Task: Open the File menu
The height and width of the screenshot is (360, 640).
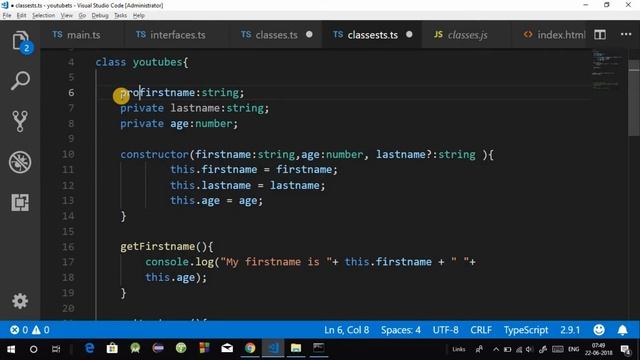Action: (x=7, y=16)
